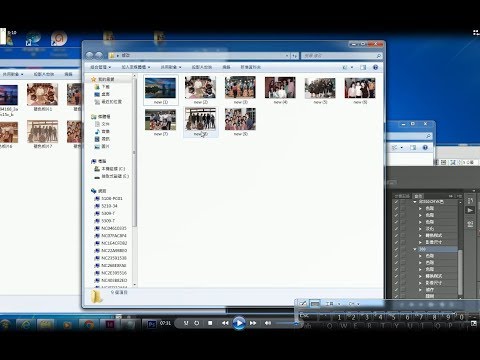Switch to 動作 tab in Photoshop panel
This screenshot has height=360, width=480.
point(418,196)
